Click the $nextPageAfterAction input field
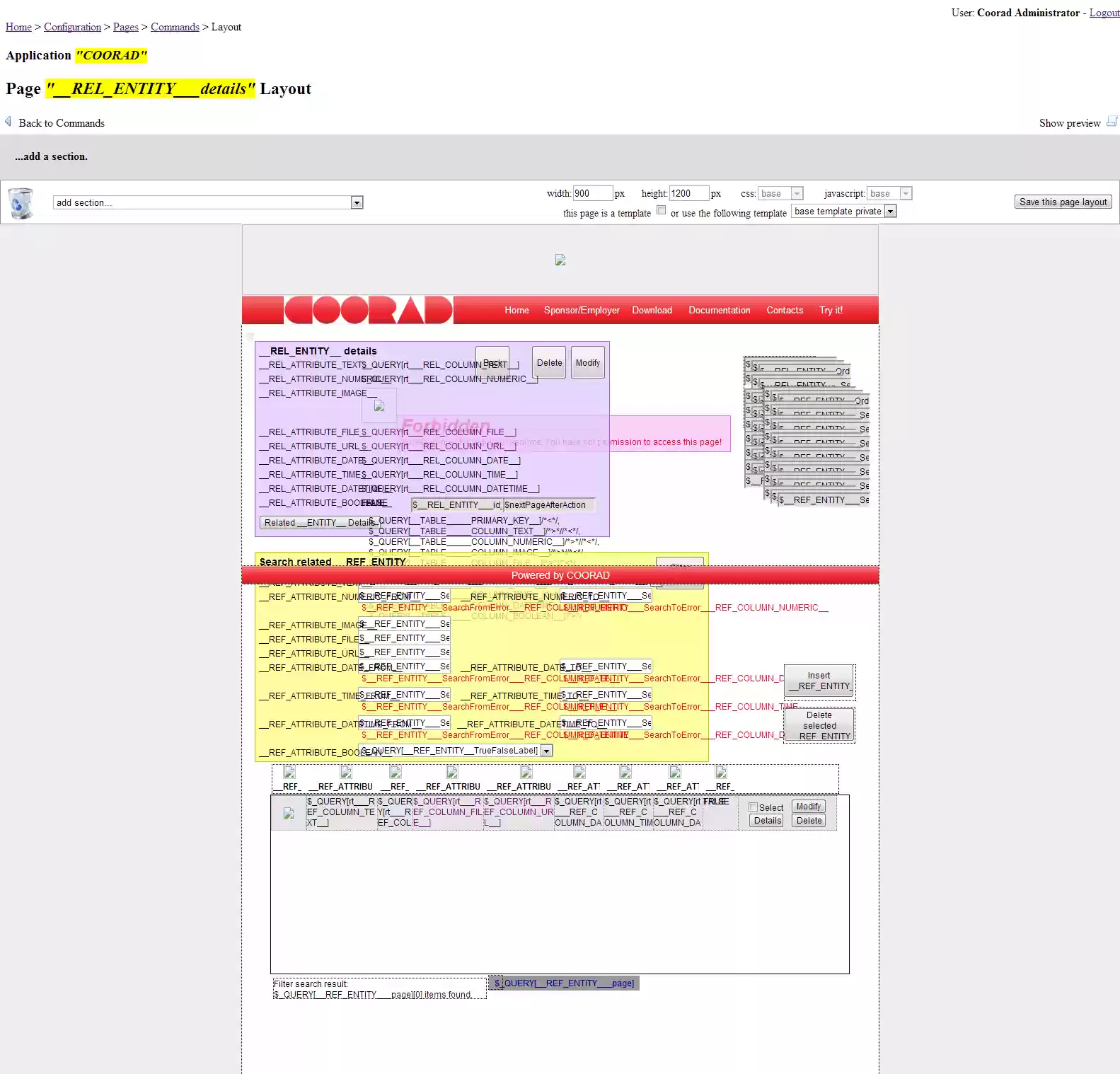Image resolution: width=1120 pixels, height=1074 pixels. [549, 504]
